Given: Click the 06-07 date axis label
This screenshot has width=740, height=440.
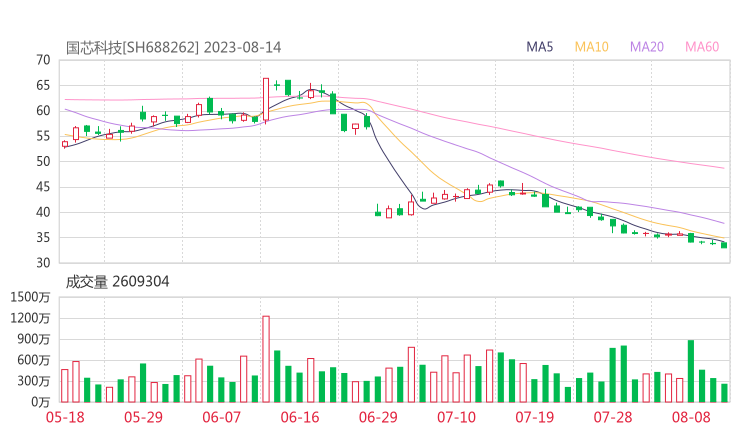Looking at the screenshot, I should [x=221, y=417].
